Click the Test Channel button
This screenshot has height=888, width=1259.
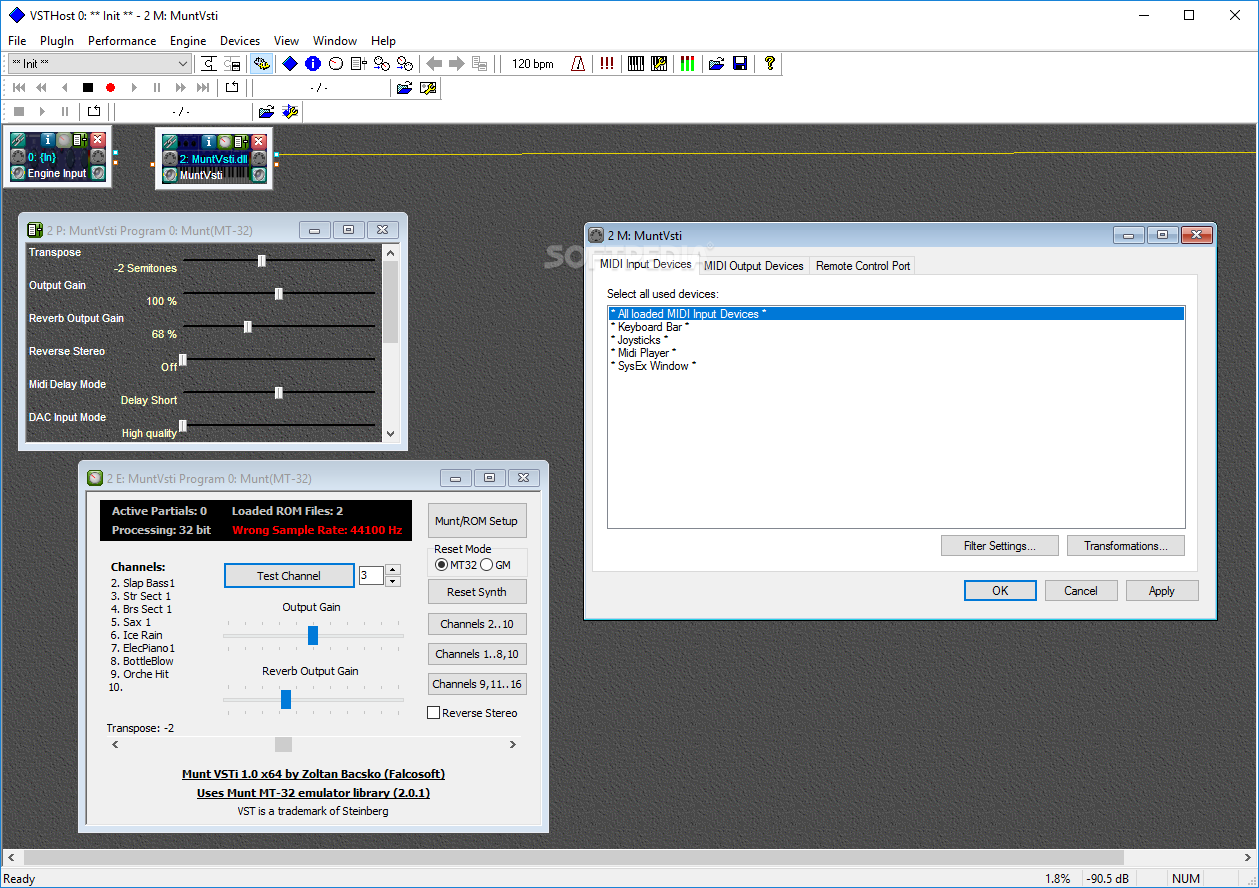click(x=289, y=576)
